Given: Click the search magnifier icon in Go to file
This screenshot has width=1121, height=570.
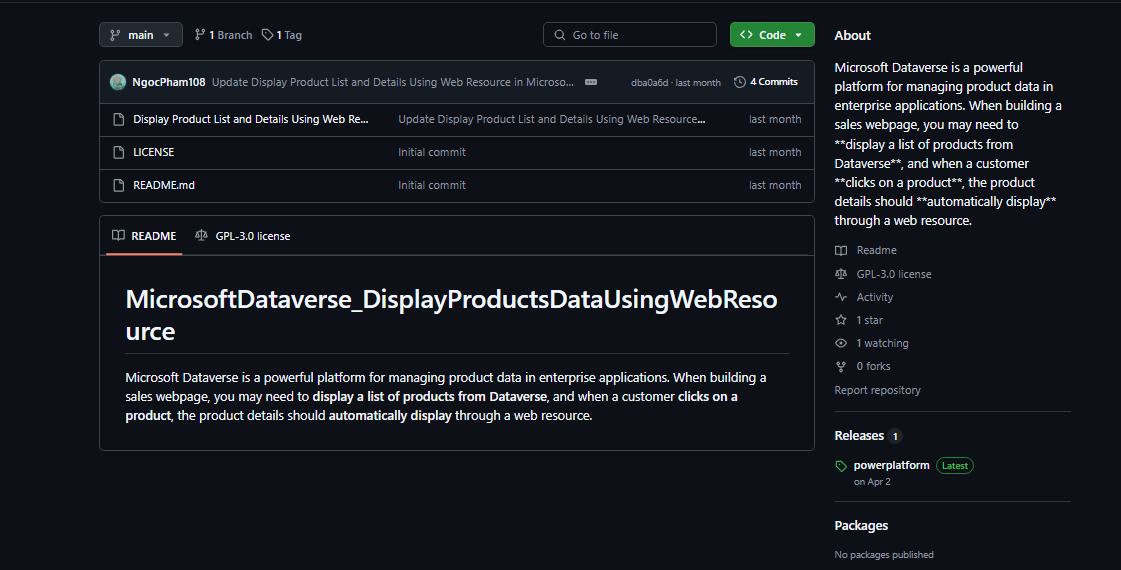Looking at the screenshot, I should (560, 35).
